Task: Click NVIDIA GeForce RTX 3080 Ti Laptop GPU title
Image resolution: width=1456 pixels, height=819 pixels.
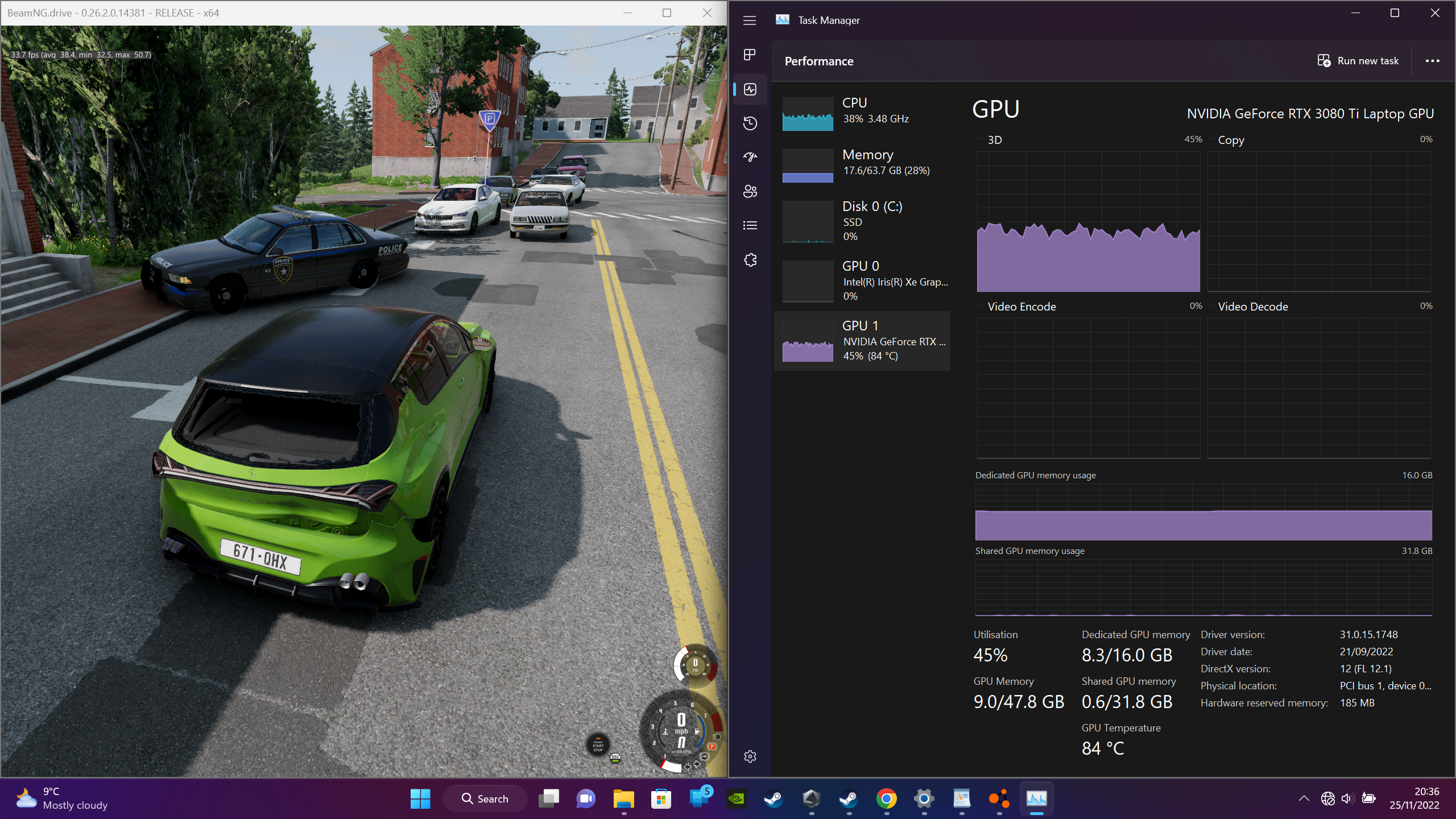Action: coord(1310,114)
